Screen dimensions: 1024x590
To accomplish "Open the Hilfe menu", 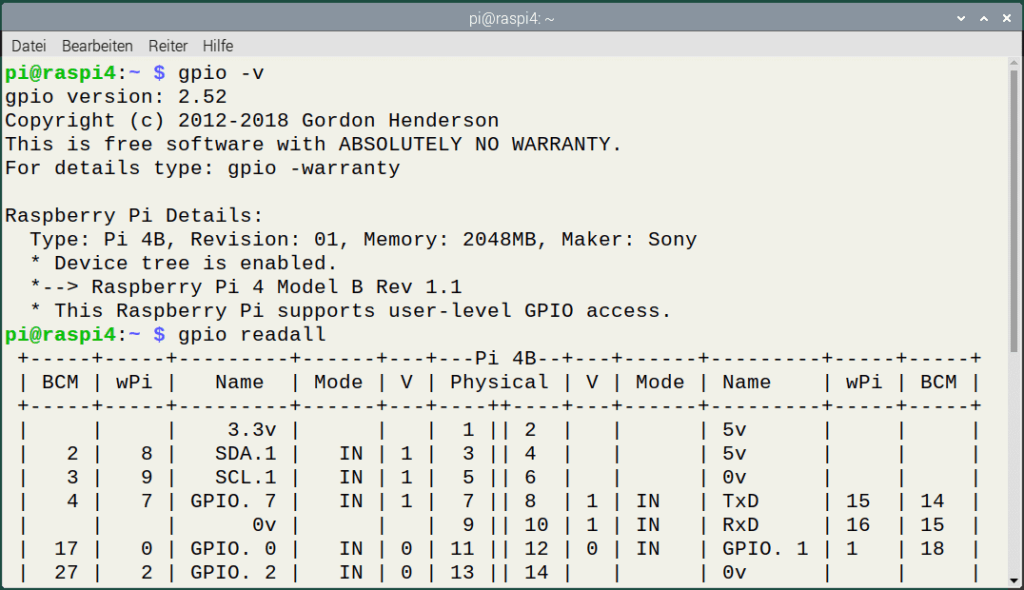I will click(x=217, y=45).
